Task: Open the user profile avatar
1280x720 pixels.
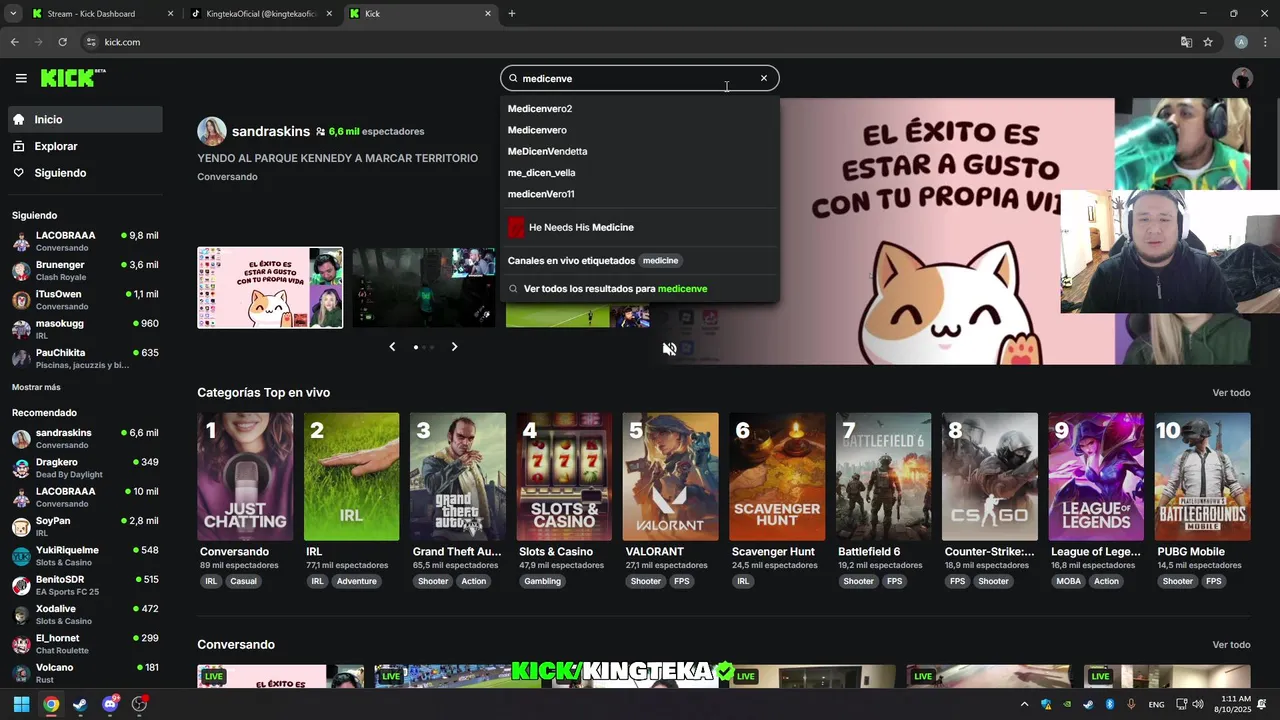Action: coord(1242,78)
